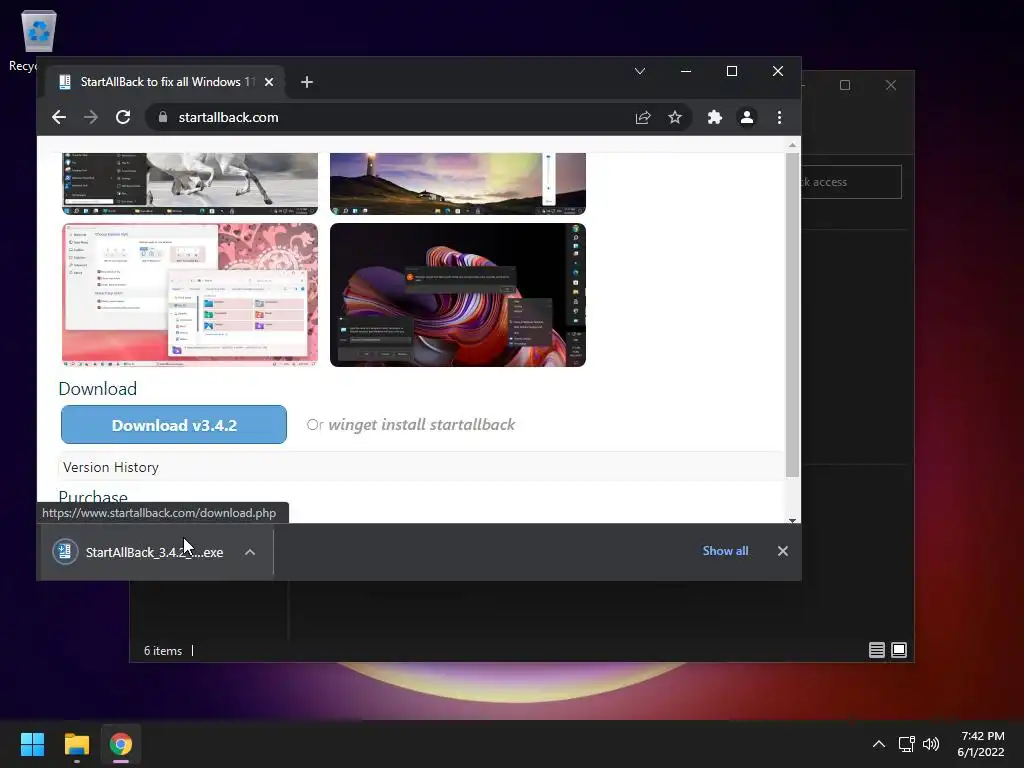
Task: Share this page using the share icon
Action: click(643, 118)
